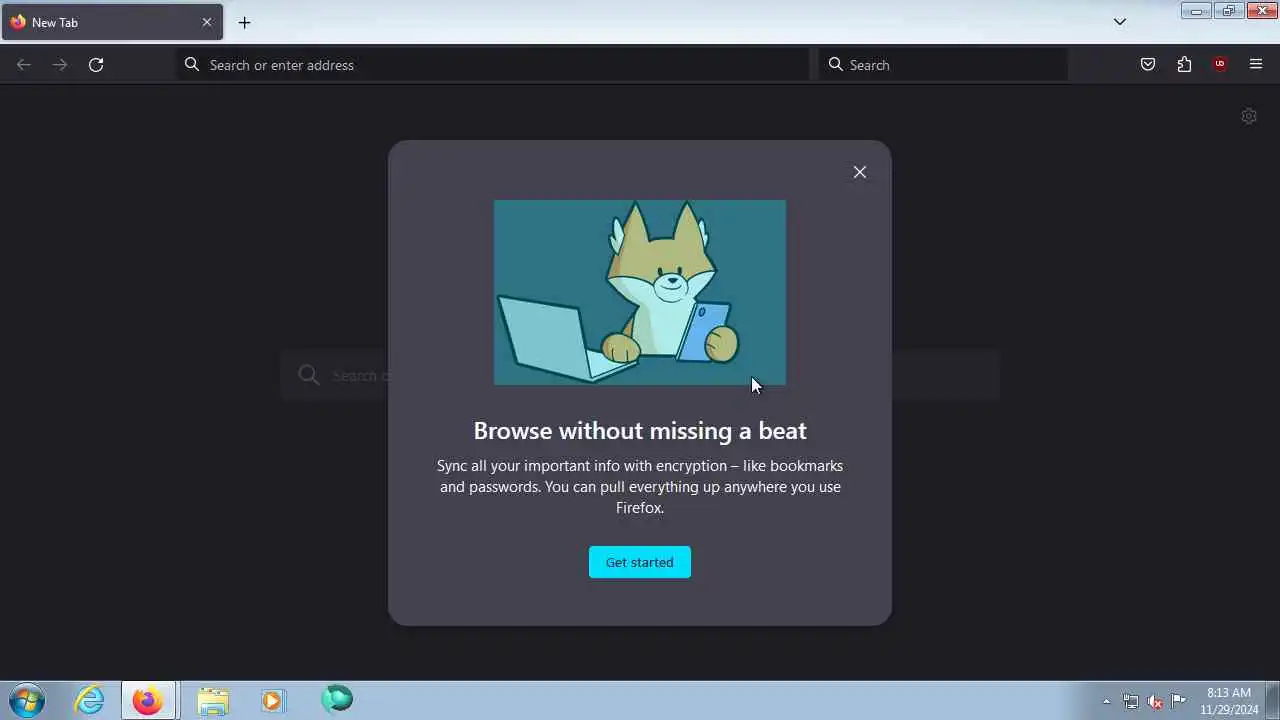This screenshot has height=720, width=1280.
Task: Close the sync promotion dialog
Action: tap(860, 172)
